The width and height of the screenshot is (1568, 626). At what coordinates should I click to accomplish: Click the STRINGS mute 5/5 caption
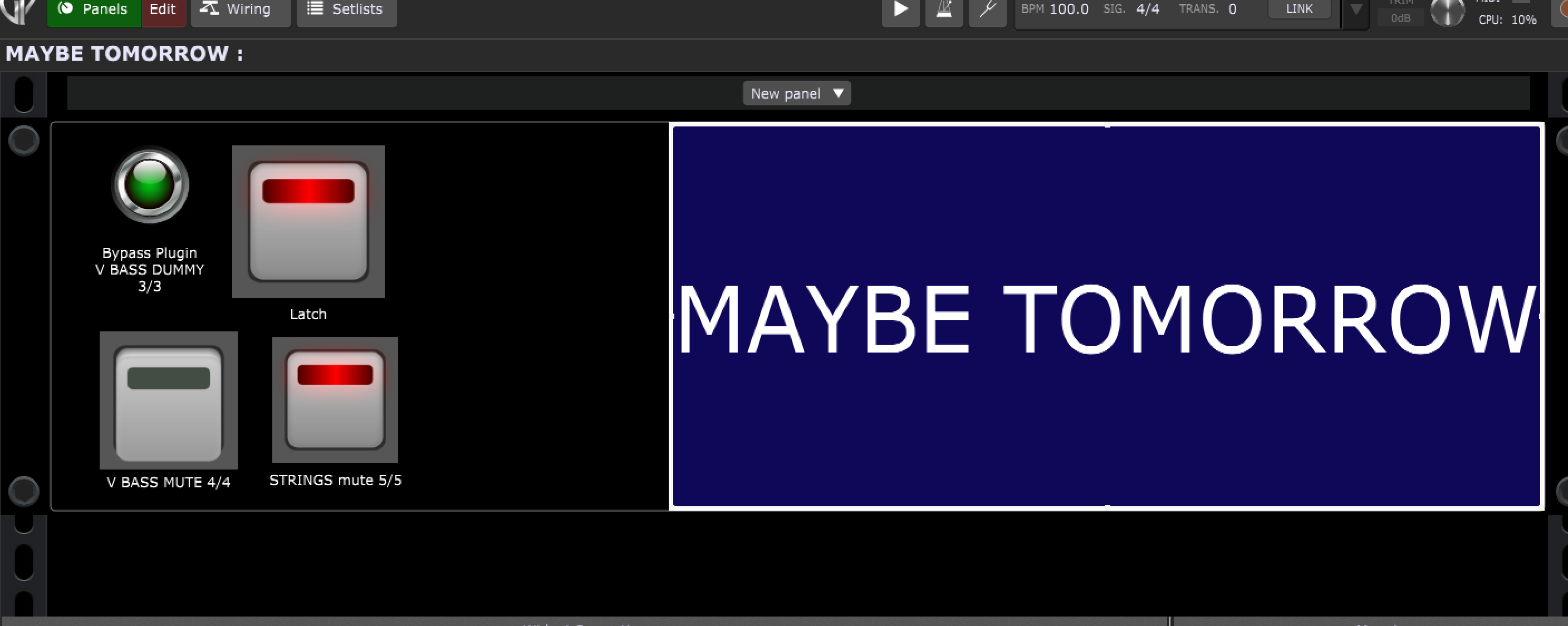(335, 481)
